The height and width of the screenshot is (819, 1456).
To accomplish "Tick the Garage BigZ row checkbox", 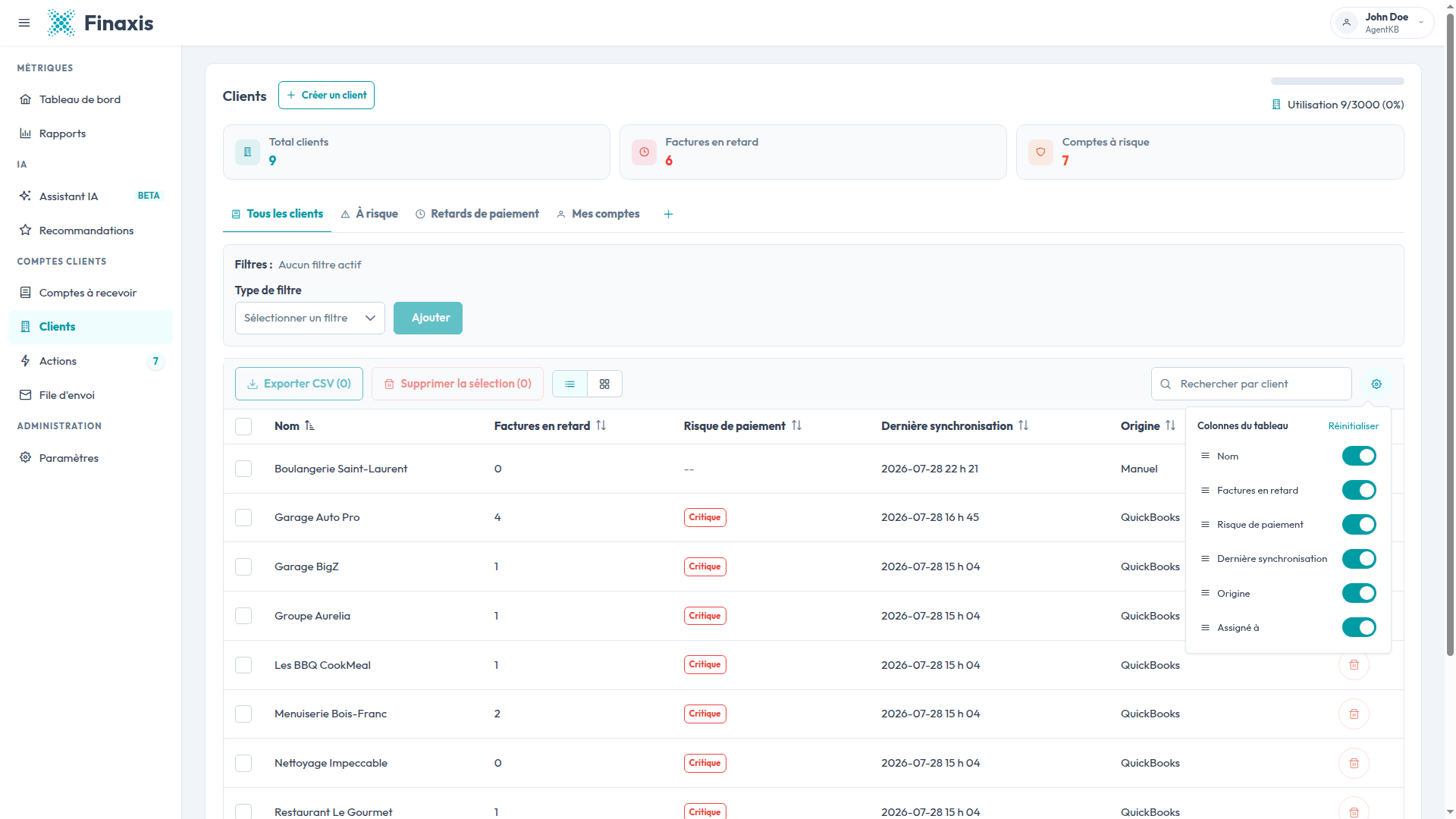I will pyautogui.click(x=243, y=567).
